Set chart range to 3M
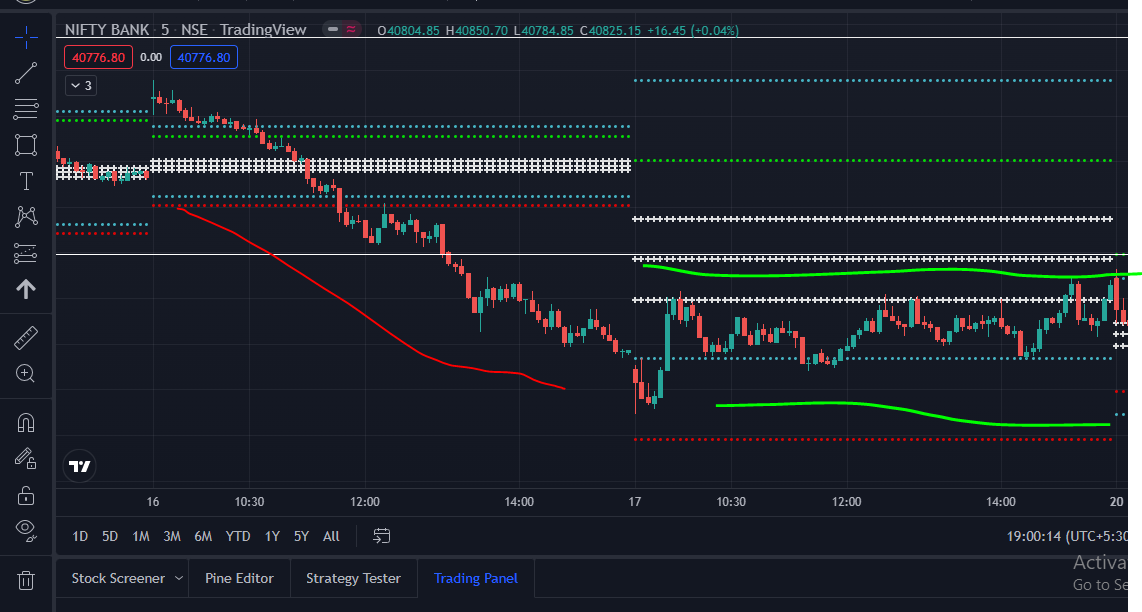 [172, 536]
